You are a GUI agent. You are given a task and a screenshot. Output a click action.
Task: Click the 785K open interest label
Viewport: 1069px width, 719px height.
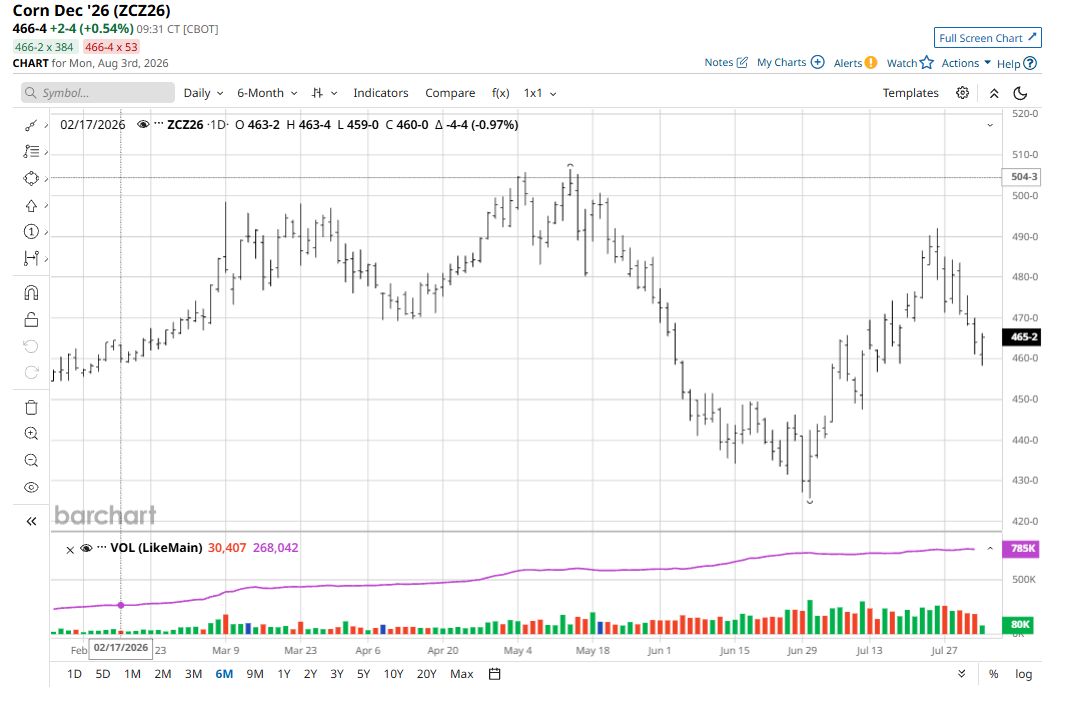(x=1021, y=549)
